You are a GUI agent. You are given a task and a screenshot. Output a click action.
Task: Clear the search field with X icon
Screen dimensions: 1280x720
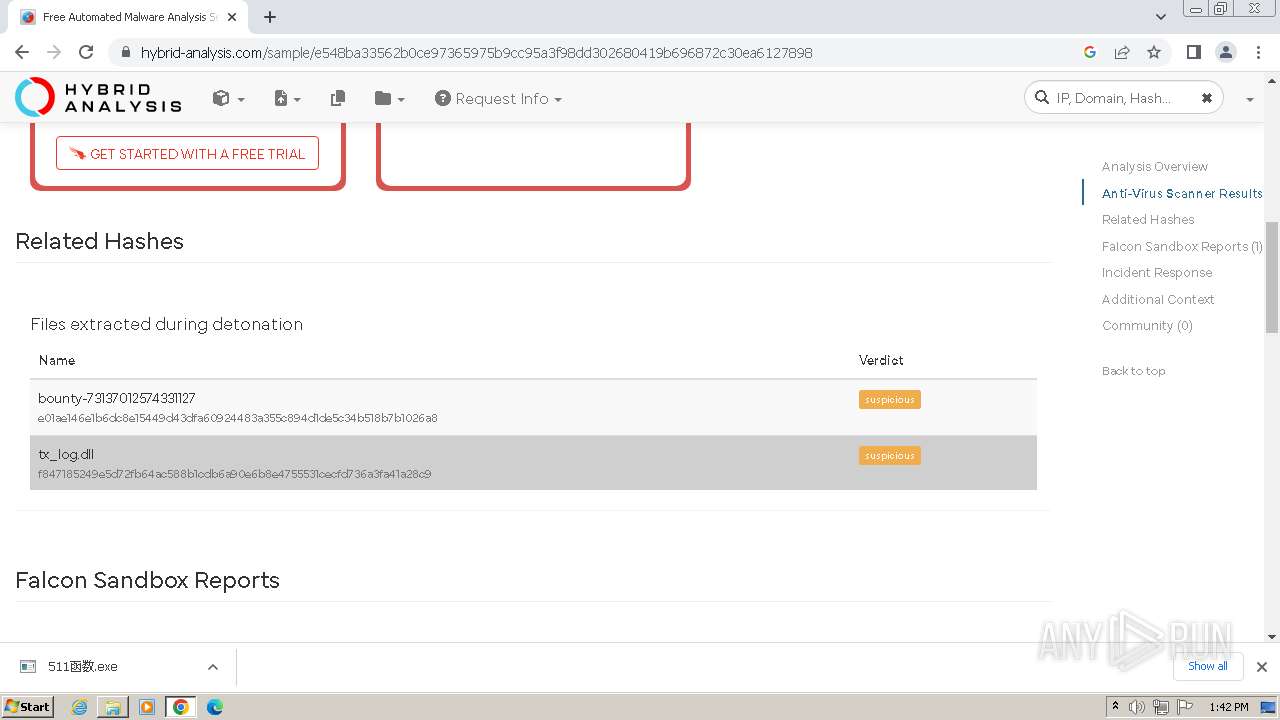(1207, 98)
